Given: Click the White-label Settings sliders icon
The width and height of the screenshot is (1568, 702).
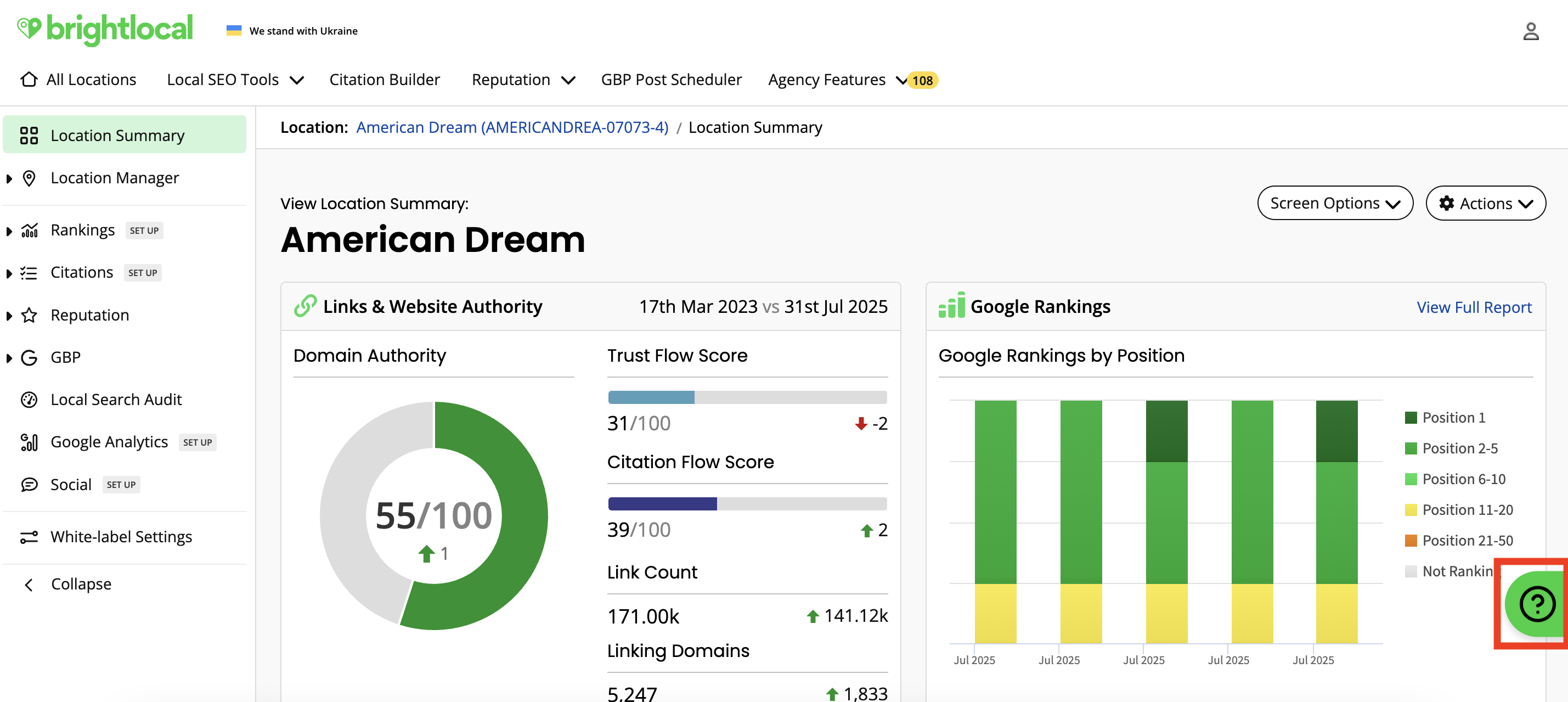Looking at the screenshot, I should point(29,537).
